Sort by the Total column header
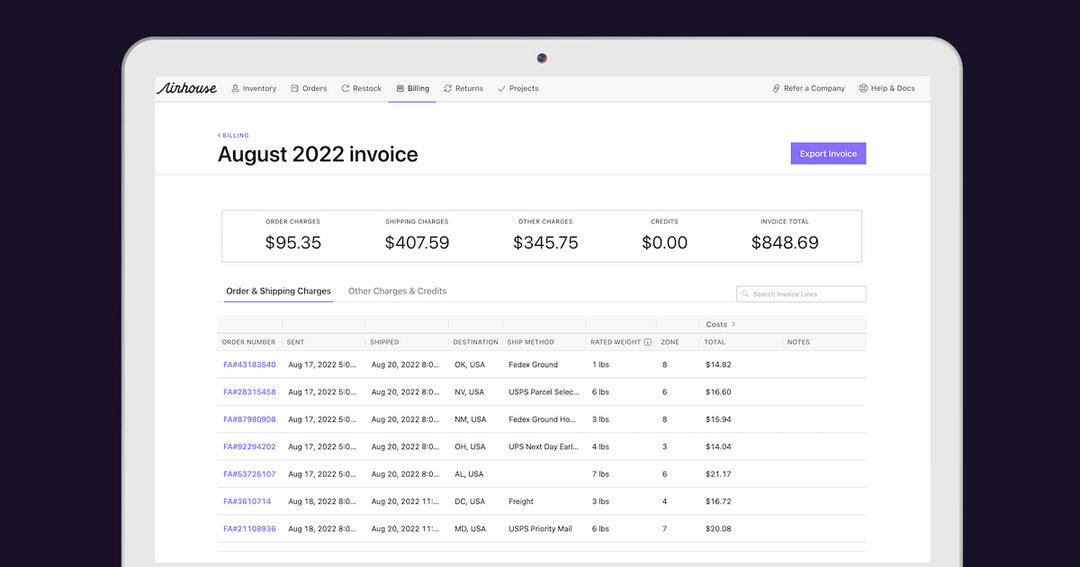 coord(714,342)
